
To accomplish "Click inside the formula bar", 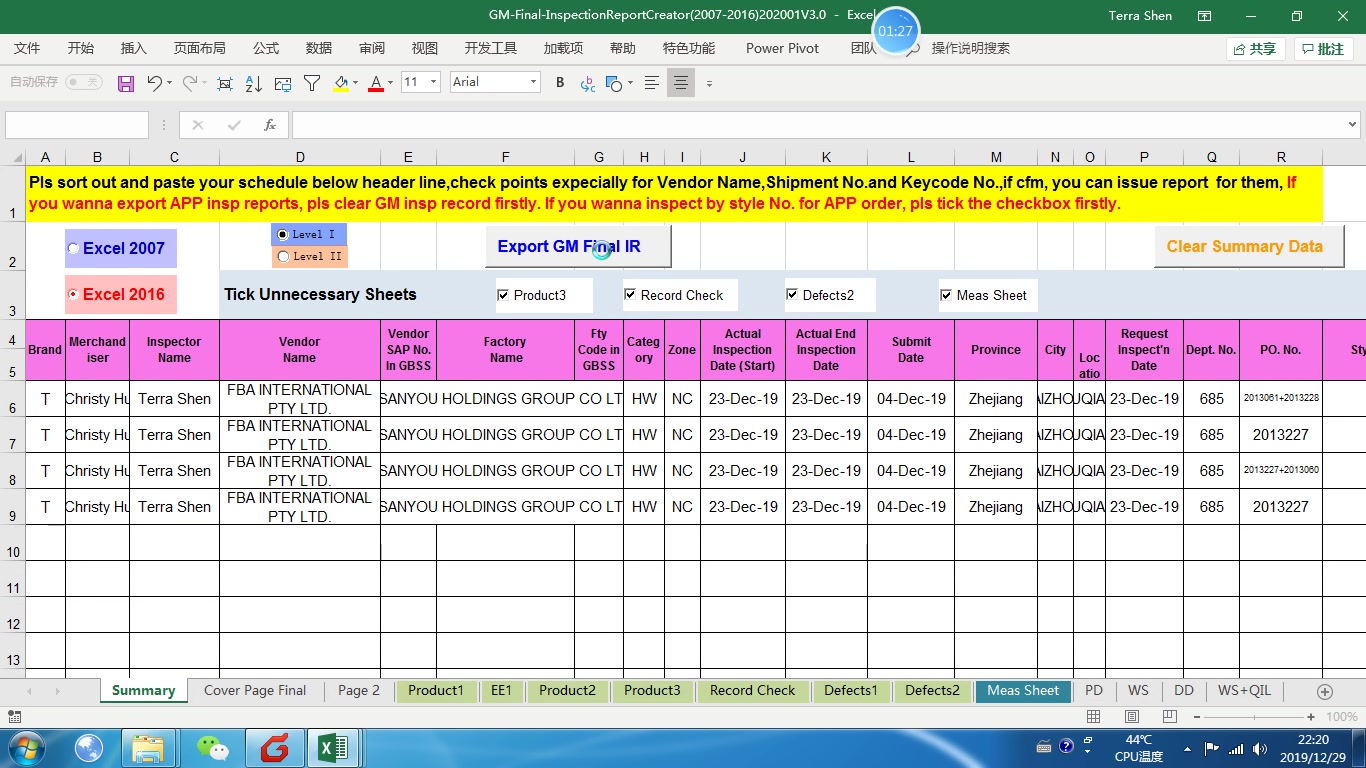I will click(700, 125).
